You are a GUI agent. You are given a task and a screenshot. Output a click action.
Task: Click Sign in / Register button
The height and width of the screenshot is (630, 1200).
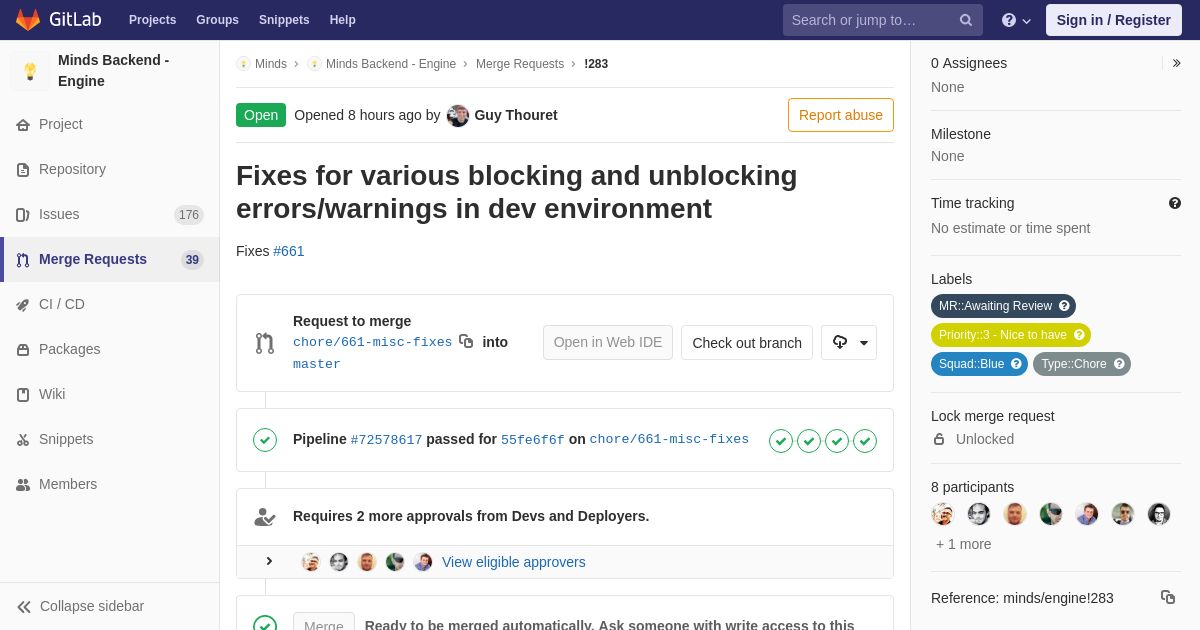point(1114,20)
